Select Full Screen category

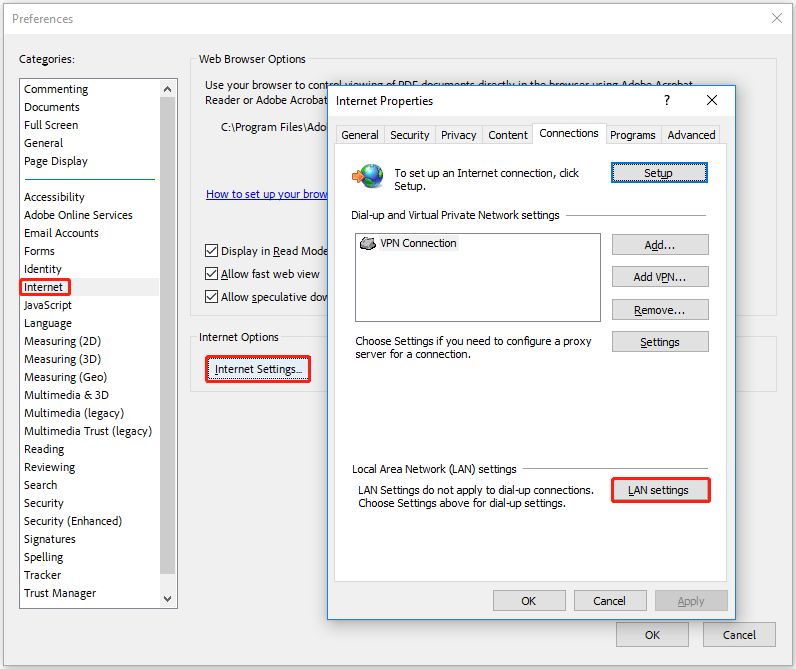click(51, 125)
